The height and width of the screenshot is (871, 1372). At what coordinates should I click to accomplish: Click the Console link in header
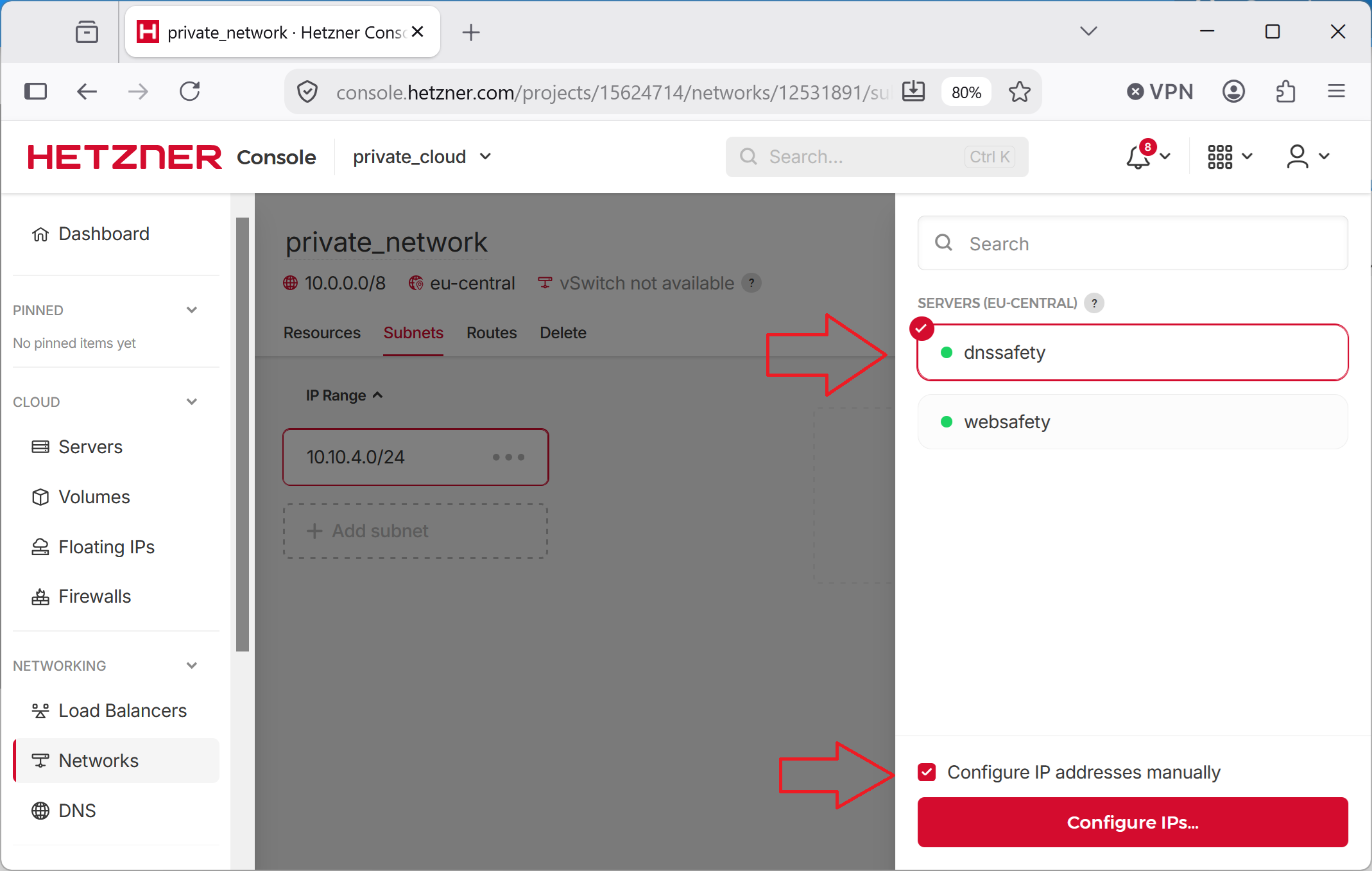coord(277,157)
